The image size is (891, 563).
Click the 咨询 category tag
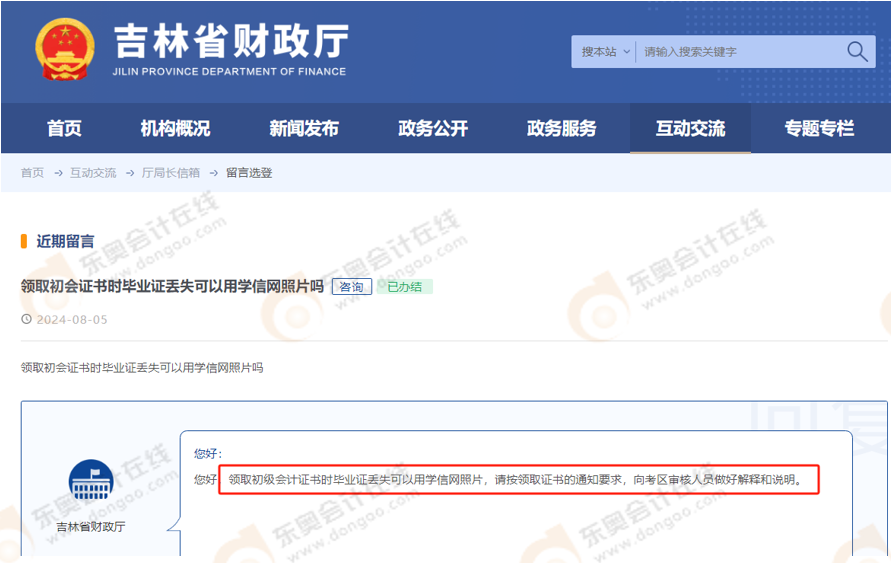(352, 287)
